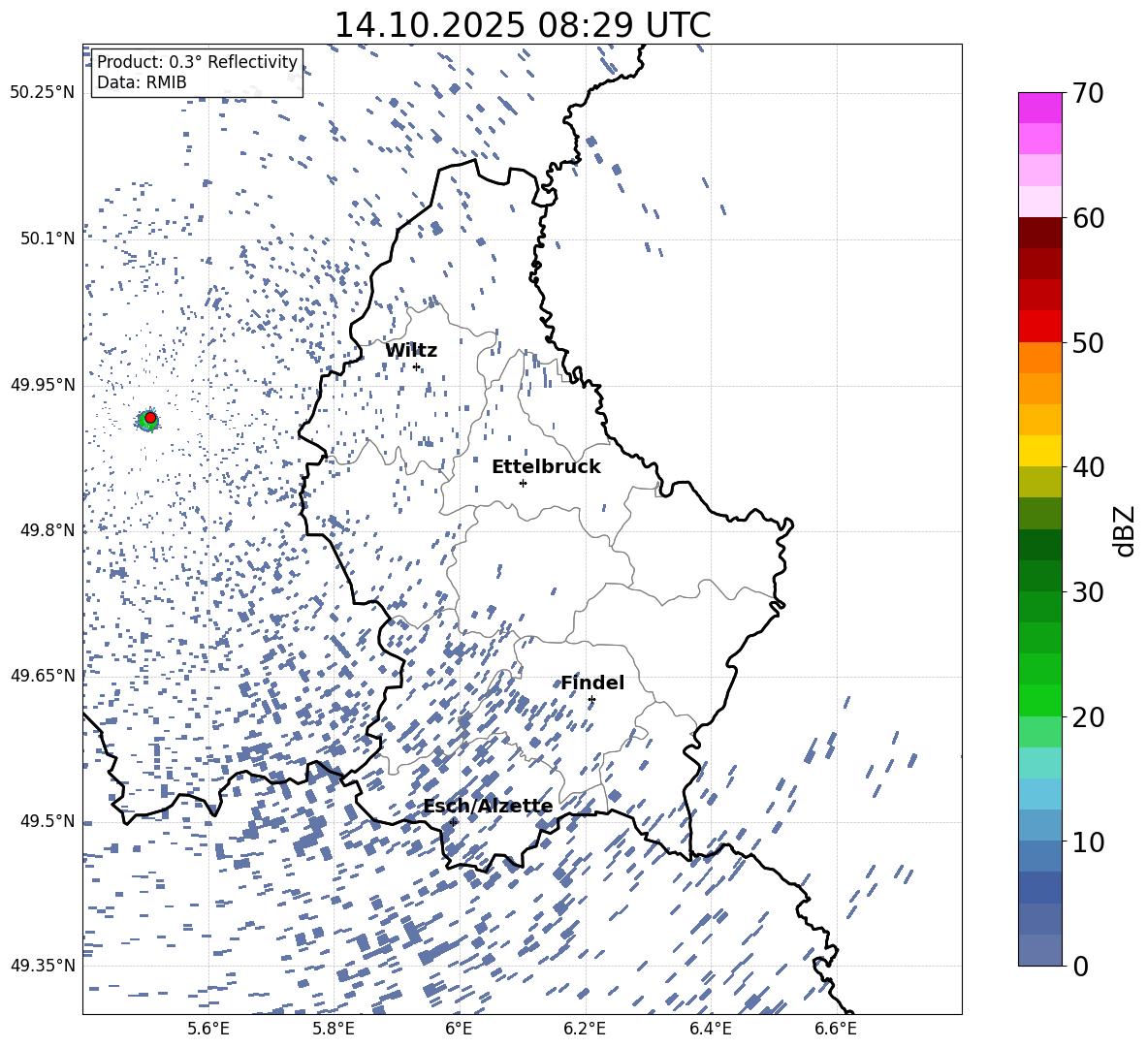This screenshot has width=1148, height=1048.
Task: Click the 6°E longitude label
Action: (x=459, y=1030)
